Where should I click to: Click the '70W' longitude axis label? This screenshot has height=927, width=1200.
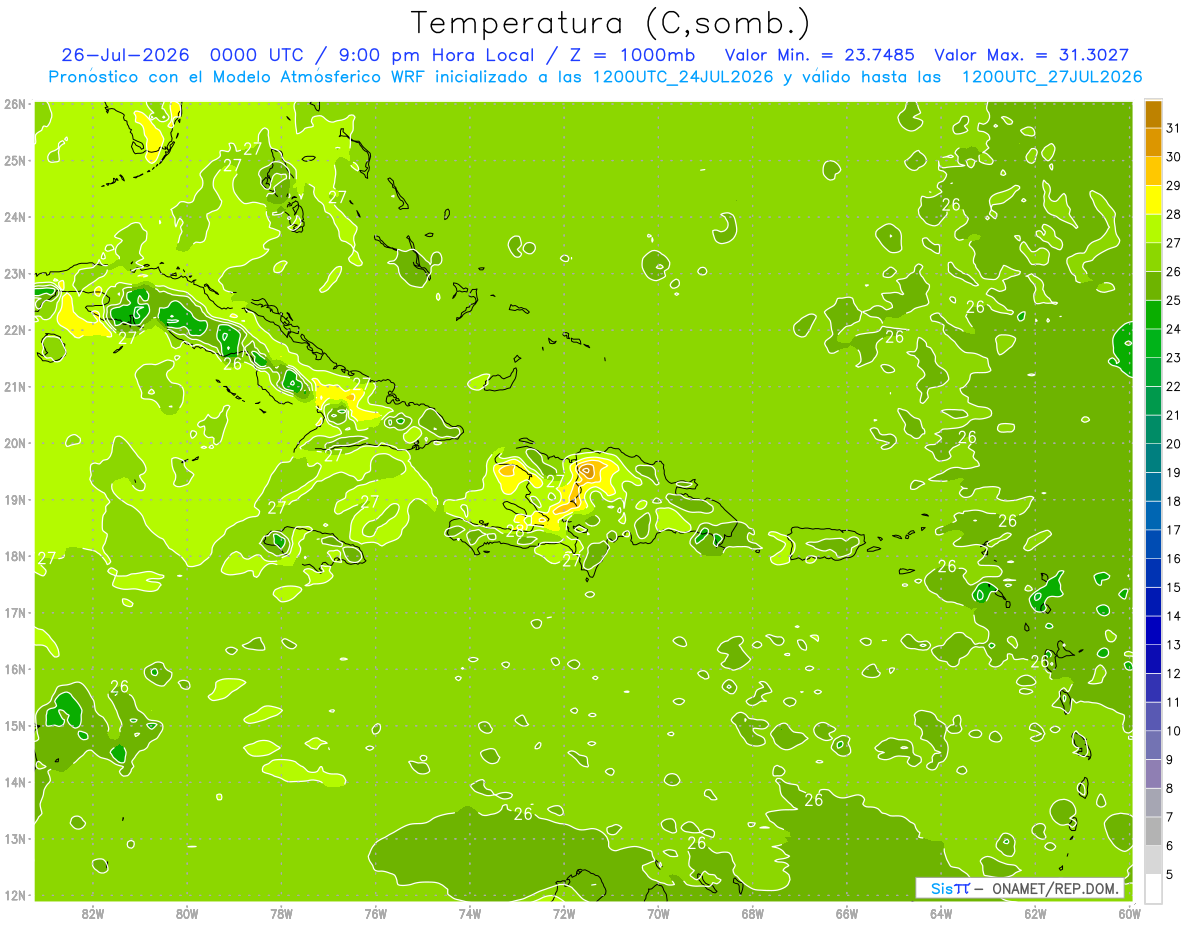point(658,913)
